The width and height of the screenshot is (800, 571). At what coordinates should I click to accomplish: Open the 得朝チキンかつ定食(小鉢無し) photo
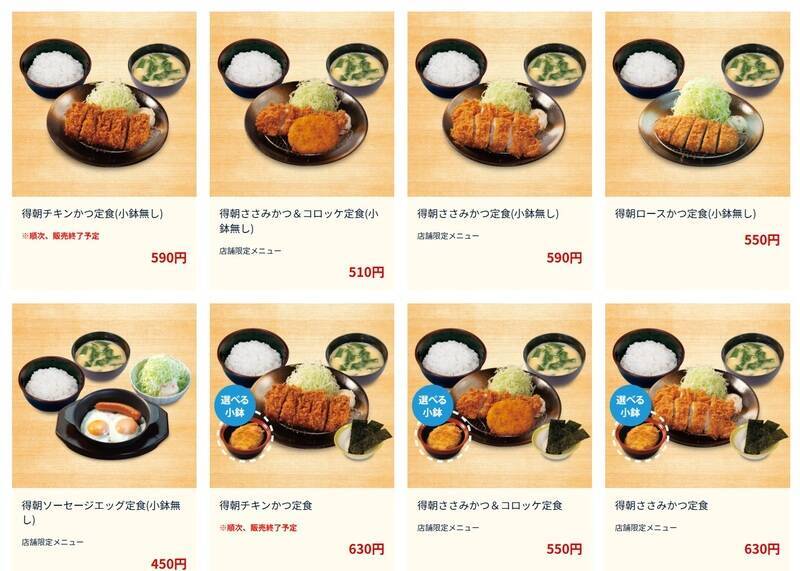104,104
